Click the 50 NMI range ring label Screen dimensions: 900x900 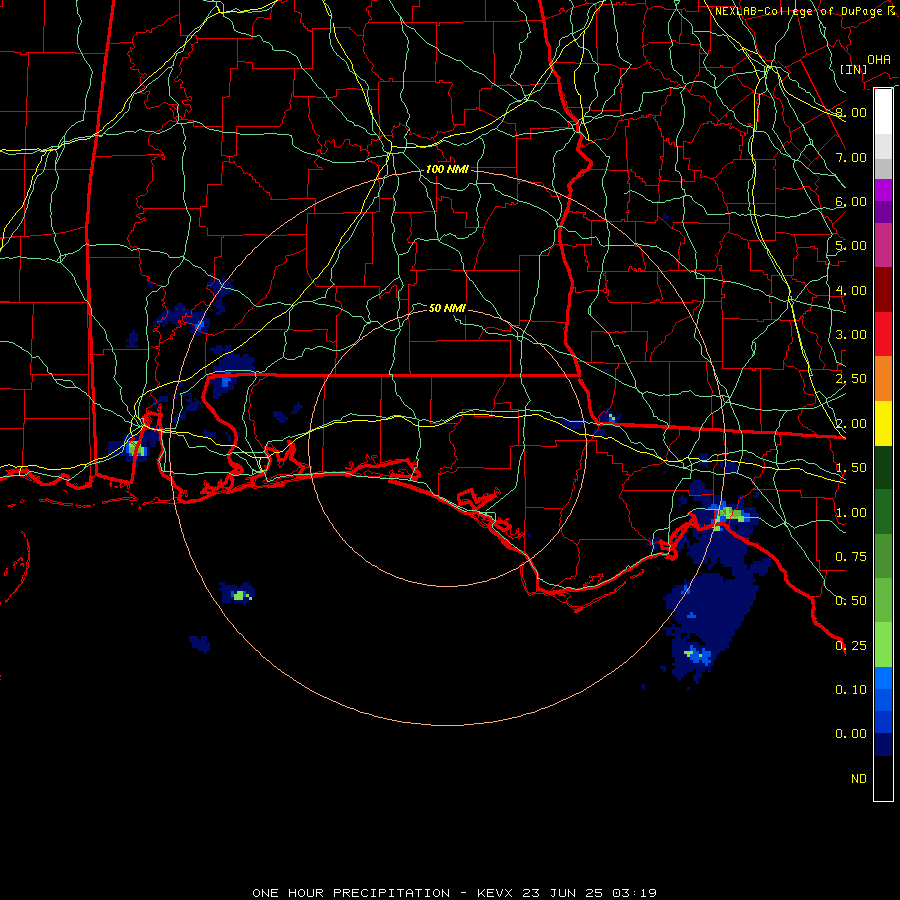click(447, 308)
